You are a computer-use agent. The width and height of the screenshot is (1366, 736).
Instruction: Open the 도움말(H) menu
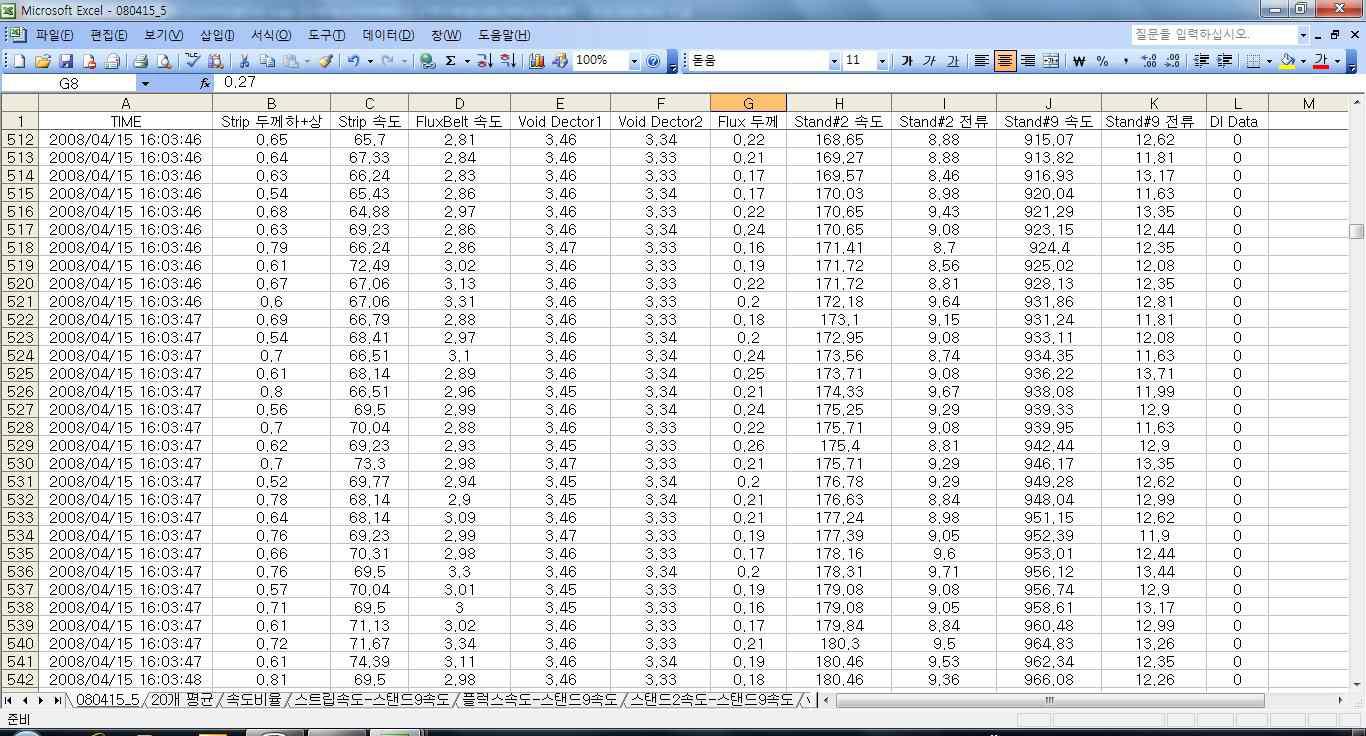pyautogui.click(x=504, y=35)
